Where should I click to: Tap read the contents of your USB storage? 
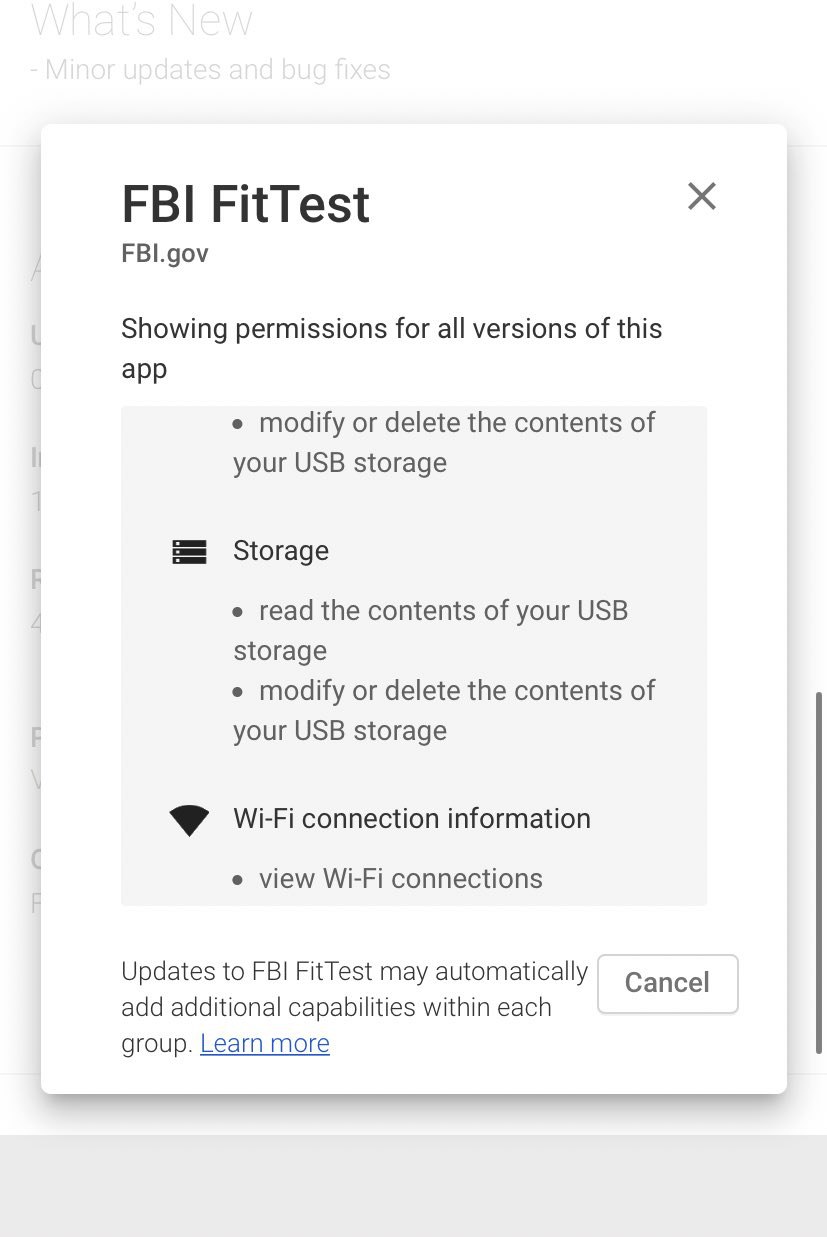[x=431, y=630]
